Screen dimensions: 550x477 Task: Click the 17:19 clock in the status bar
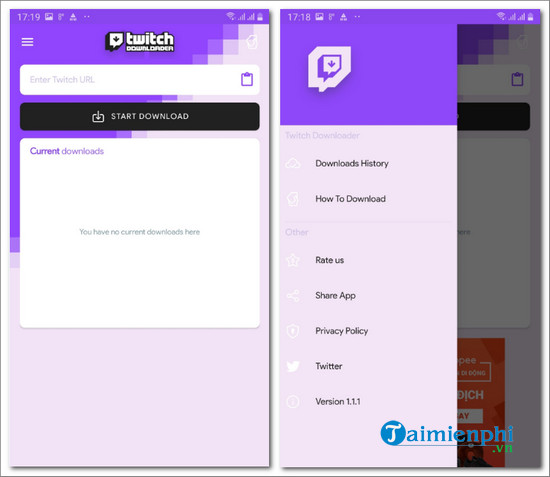point(29,17)
